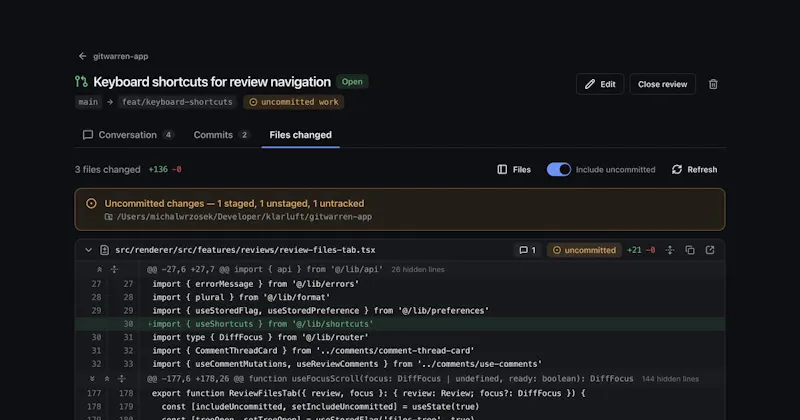Click the line importing plural

(400, 298)
